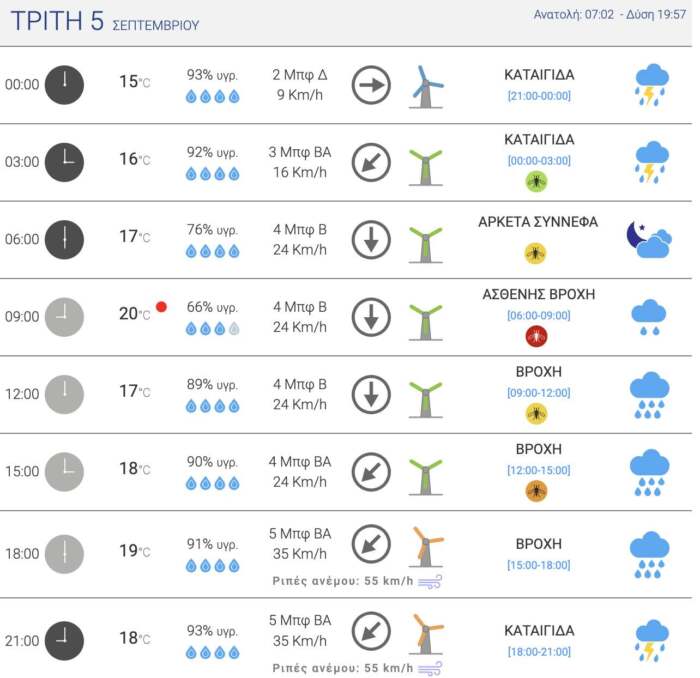The width and height of the screenshot is (700, 678).
Task: Click the west wind arrow at 00:00
Action: [371, 85]
